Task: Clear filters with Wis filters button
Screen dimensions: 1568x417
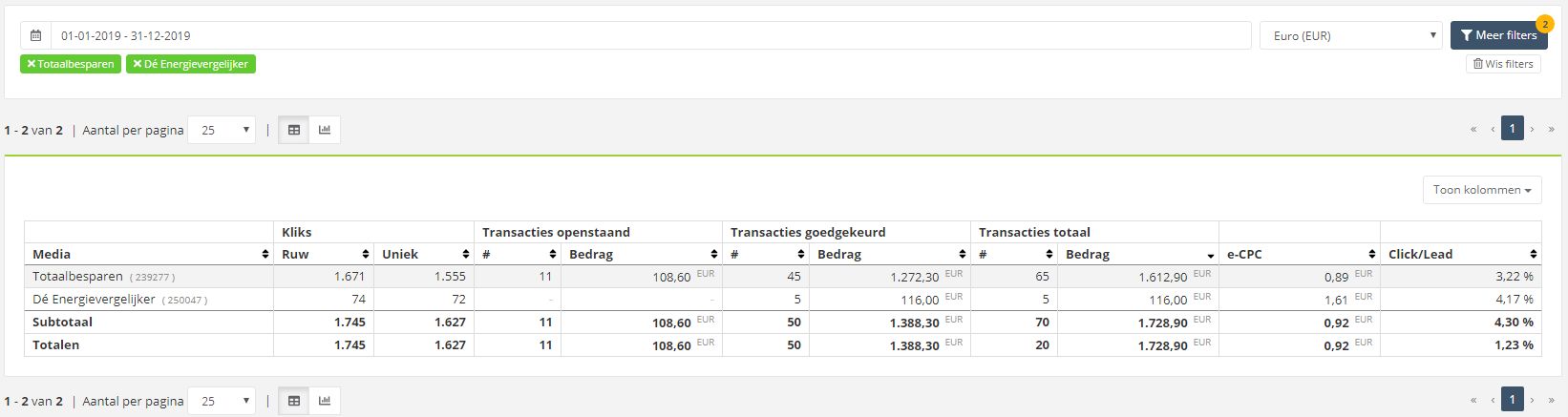Action: 1503,64
